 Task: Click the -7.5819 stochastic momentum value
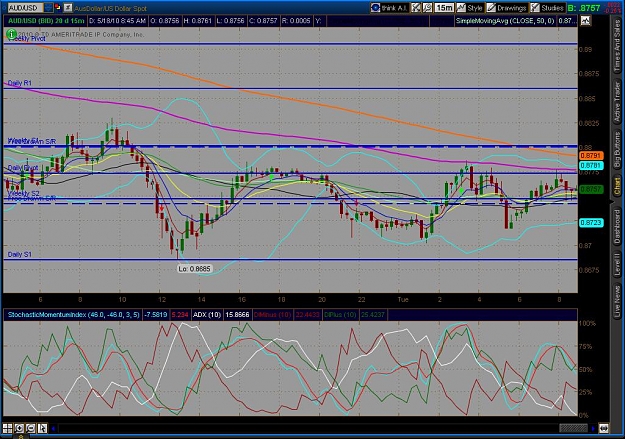pos(155,315)
